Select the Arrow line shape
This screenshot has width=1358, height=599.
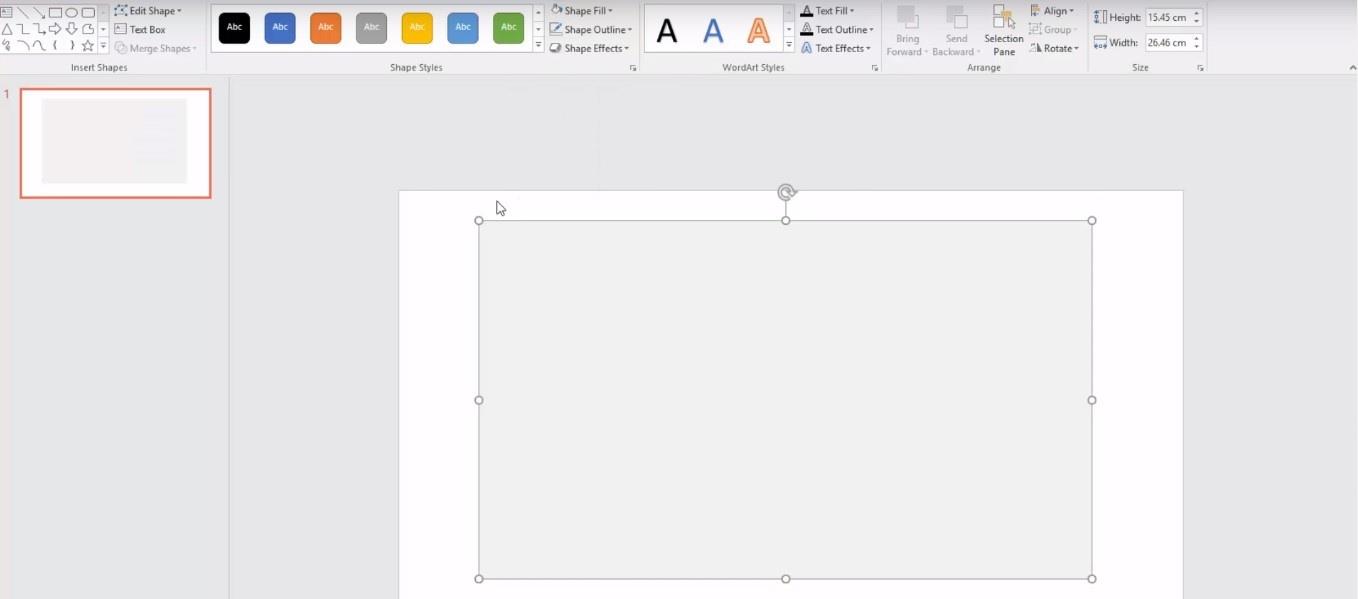(x=39, y=13)
